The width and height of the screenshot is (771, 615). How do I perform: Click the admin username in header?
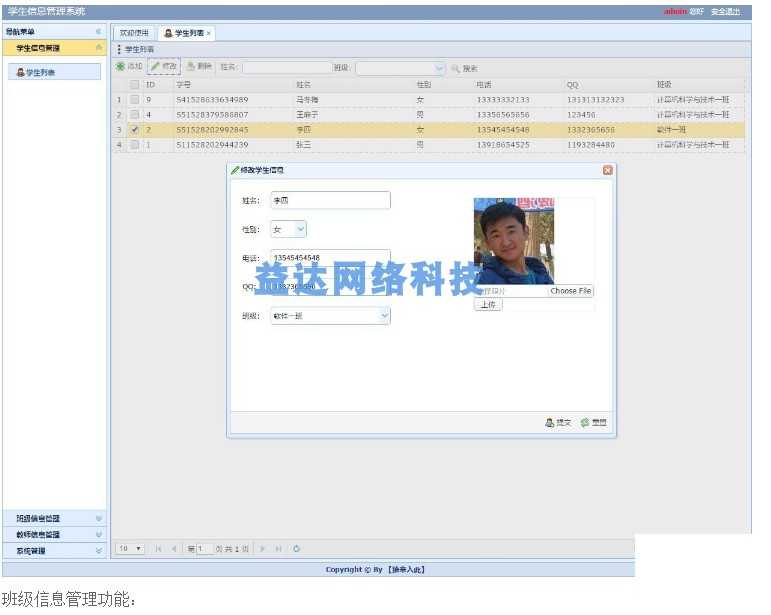[675, 11]
